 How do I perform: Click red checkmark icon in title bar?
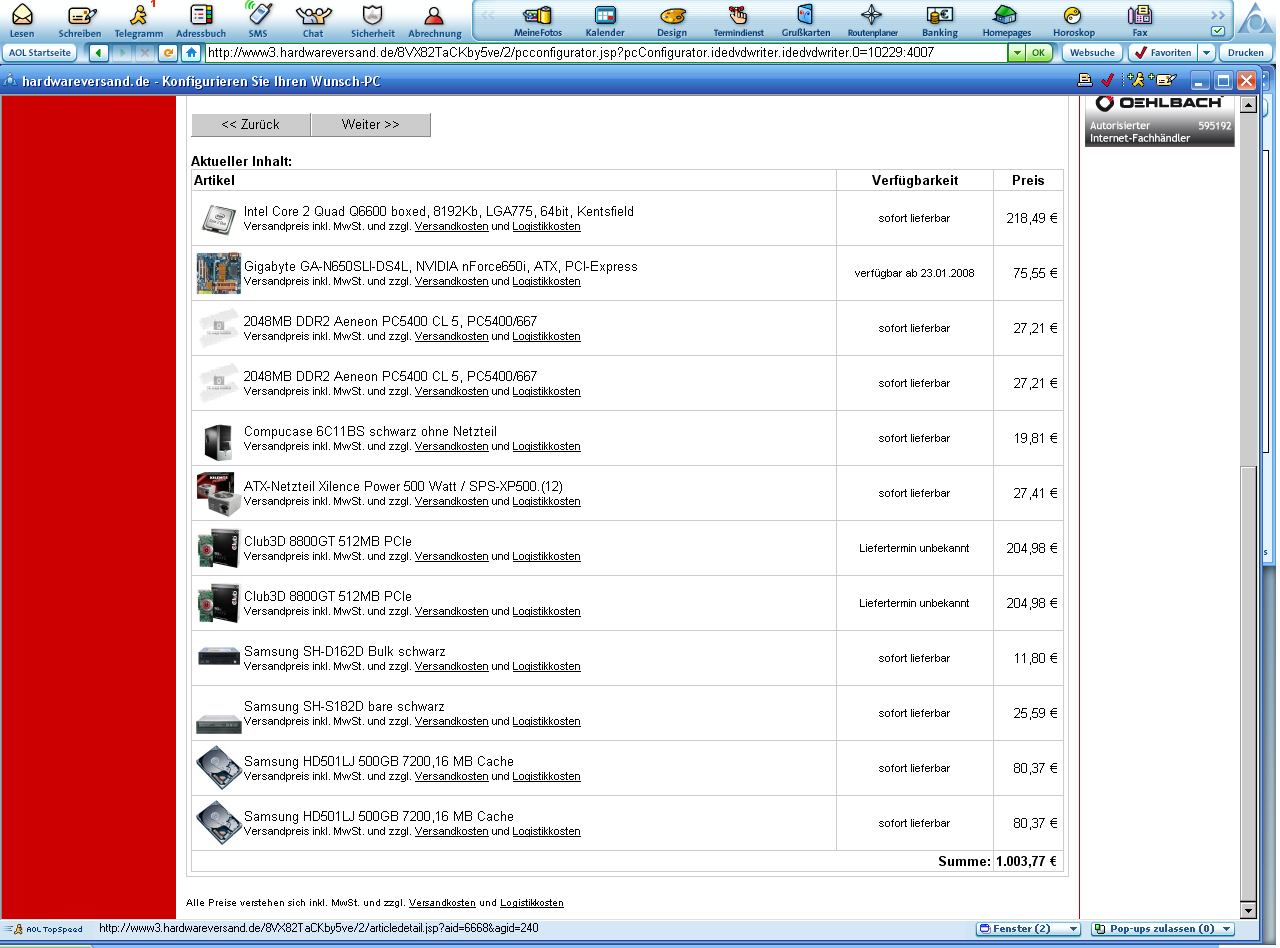1107,80
